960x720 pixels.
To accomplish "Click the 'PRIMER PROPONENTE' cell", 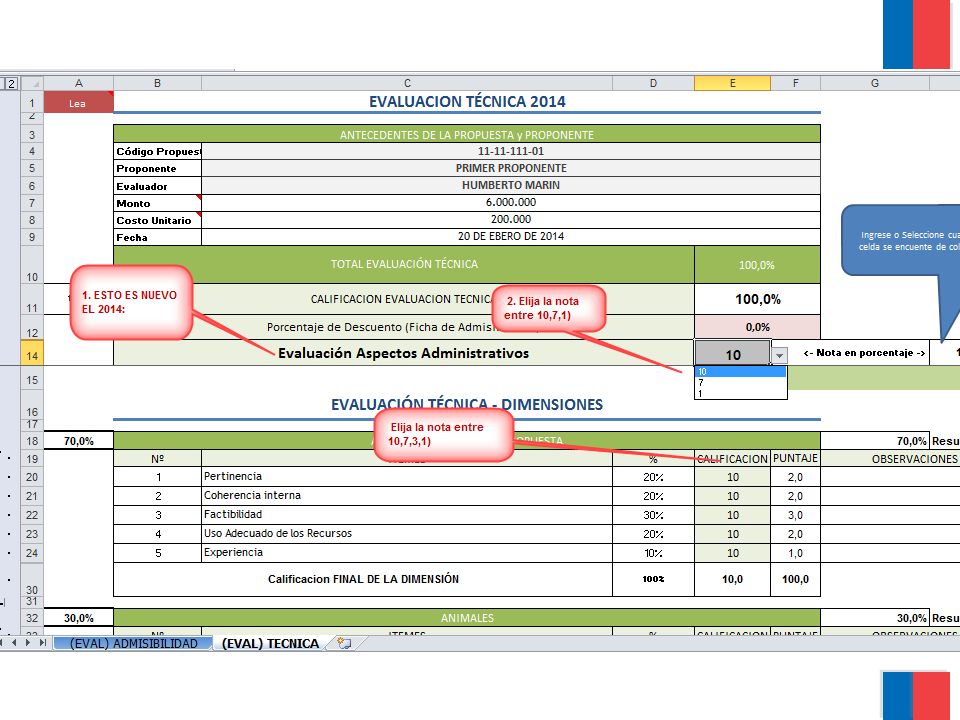I will tap(511, 168).
